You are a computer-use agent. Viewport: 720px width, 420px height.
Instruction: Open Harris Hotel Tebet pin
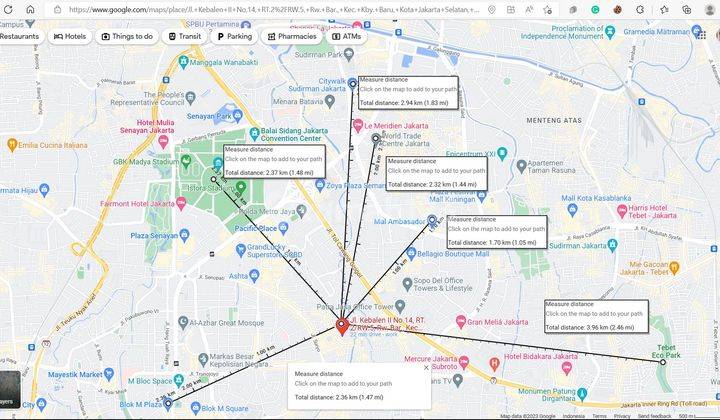coord(622,211)
